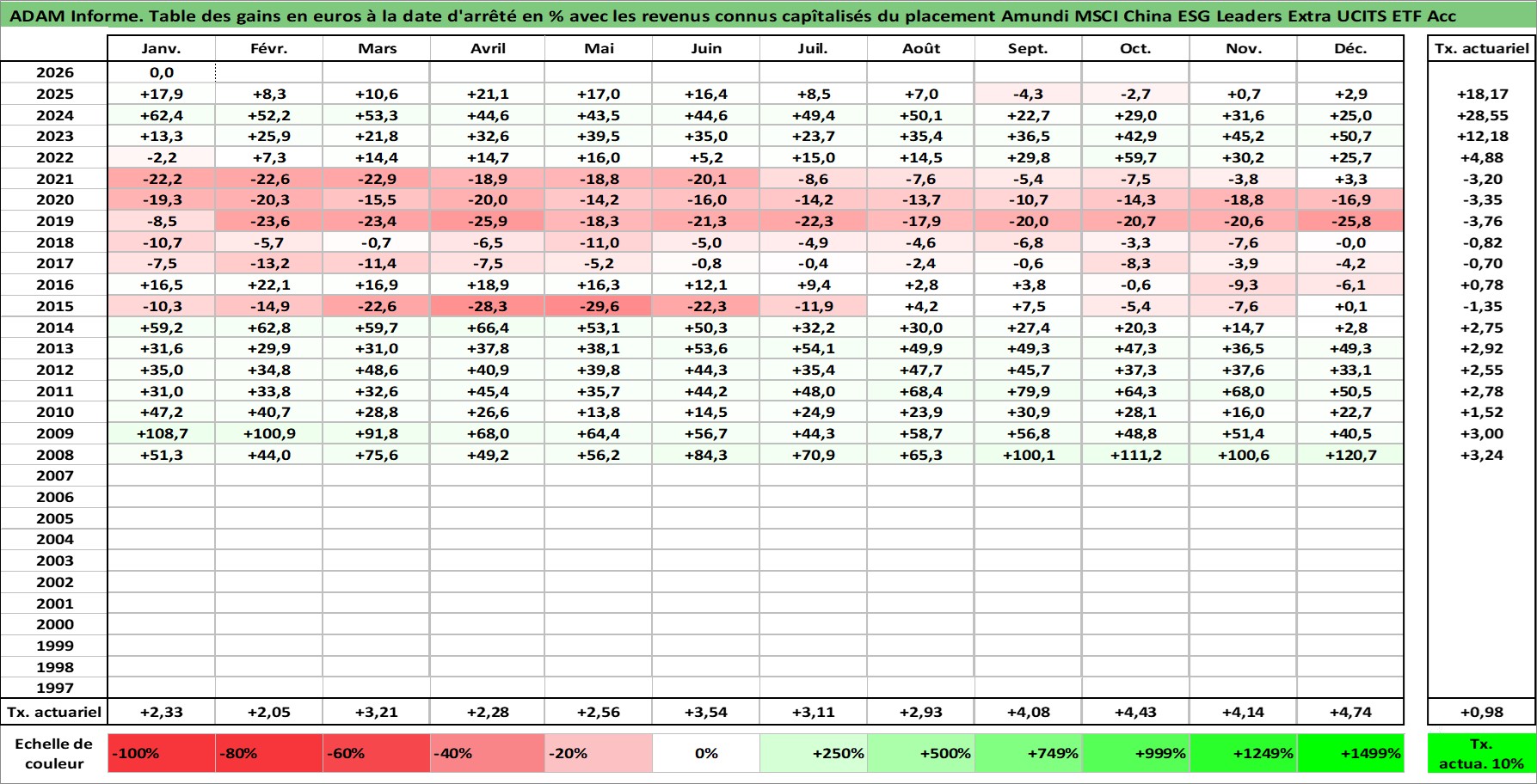Select the Oct. column header
Screen dimensions: 1537x784
(1136, 49)
